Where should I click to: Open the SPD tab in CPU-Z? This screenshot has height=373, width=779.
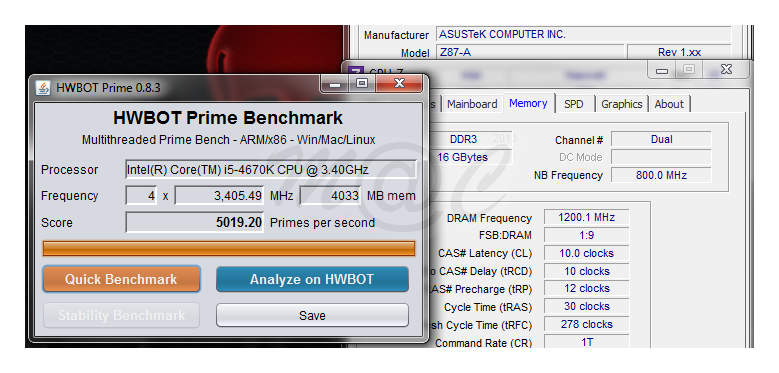pos(573,104)
